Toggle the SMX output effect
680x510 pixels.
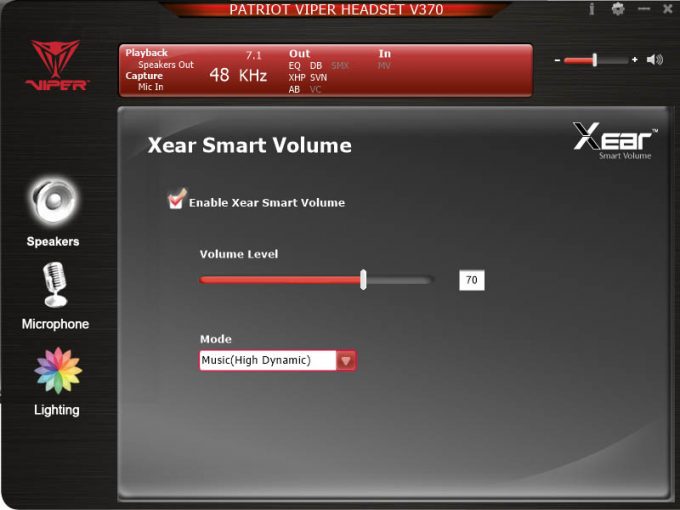(x=340, y=65)
